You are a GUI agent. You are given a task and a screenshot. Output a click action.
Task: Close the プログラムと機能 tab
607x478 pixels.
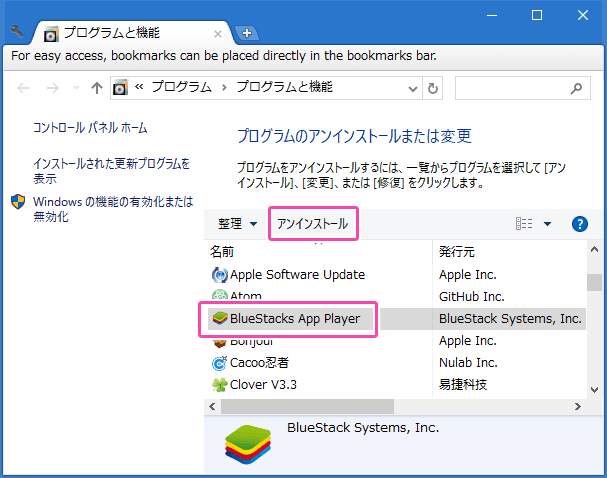coord(218,34)
